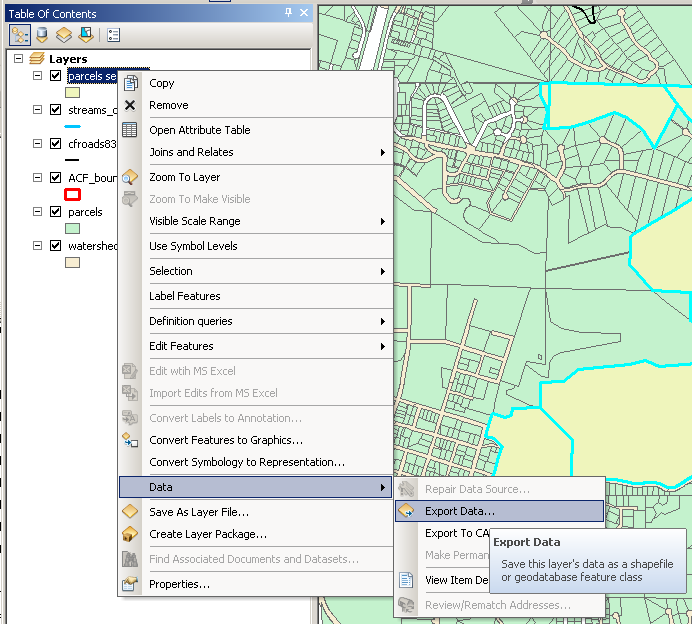Pin the Table Of Contents panel
The width and height of the screenshot is (692, 624).
[x=289, y=13]
